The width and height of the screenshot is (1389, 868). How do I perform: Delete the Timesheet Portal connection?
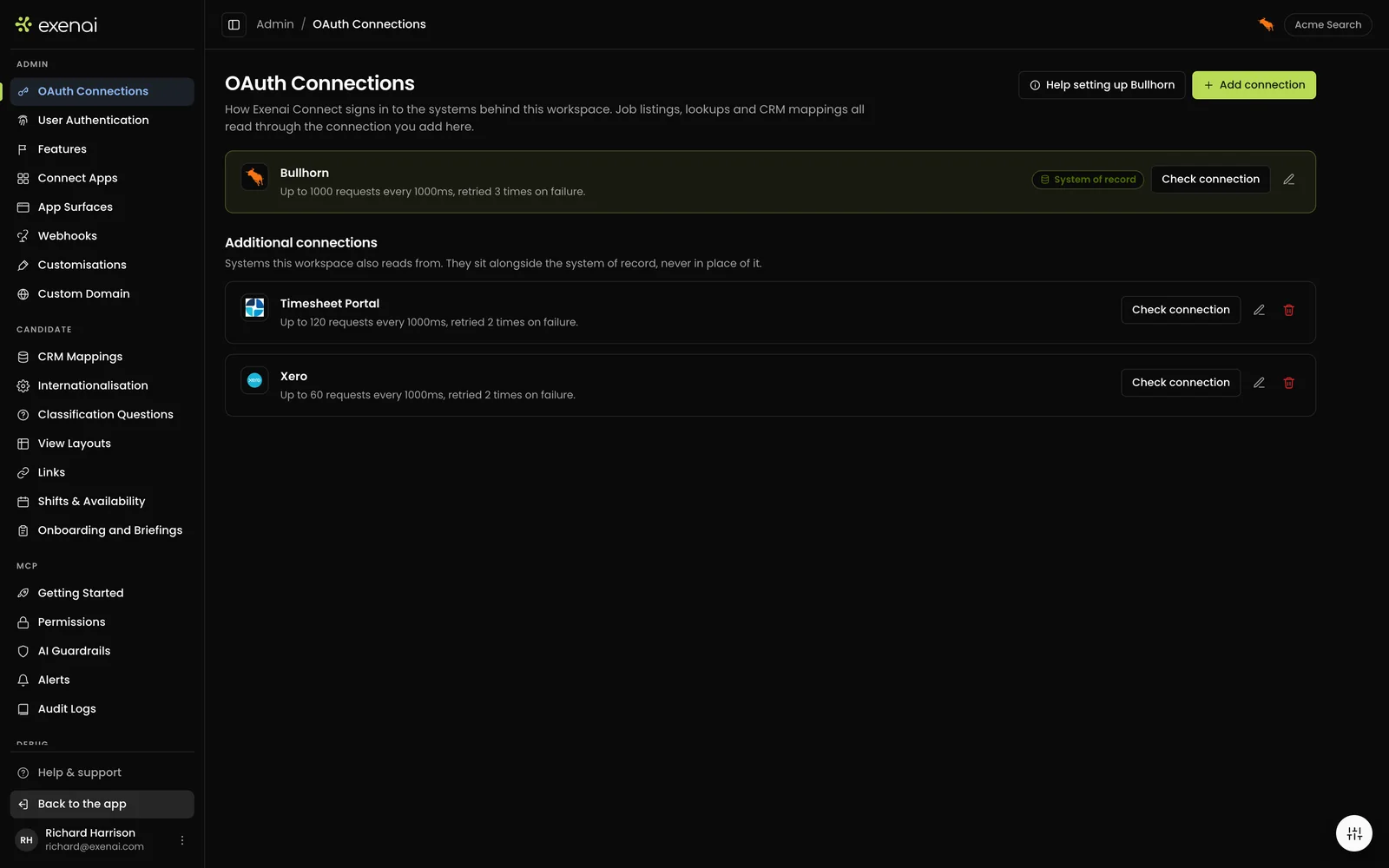click(1289, 310)
